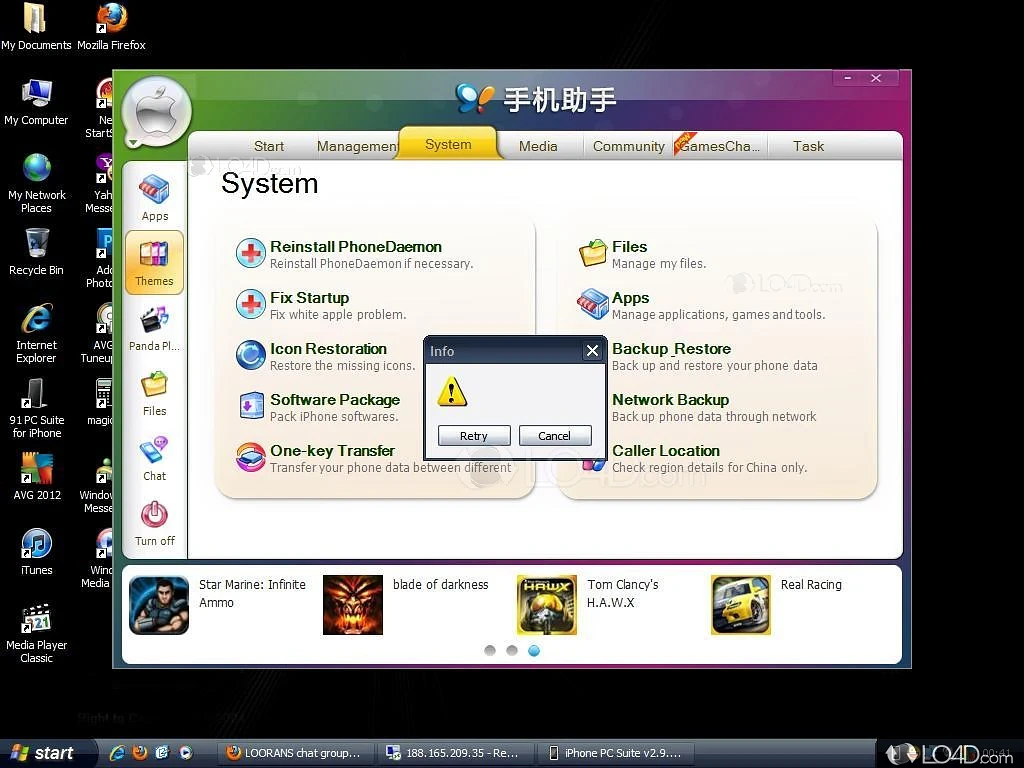Image resolution: width=1024 pixels, height=768 pixels.
Task: Launch Firefox from quick launch bar
Action: click(139, 752)
